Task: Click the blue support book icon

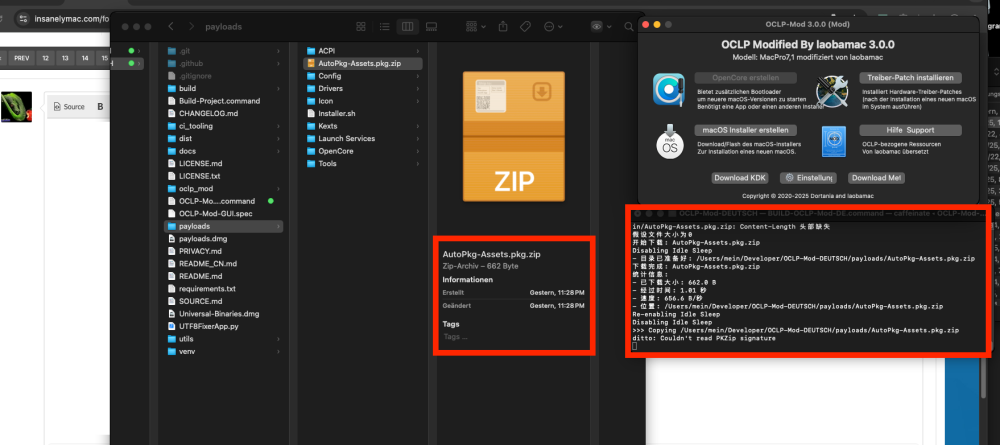Action: click(833, 142)
